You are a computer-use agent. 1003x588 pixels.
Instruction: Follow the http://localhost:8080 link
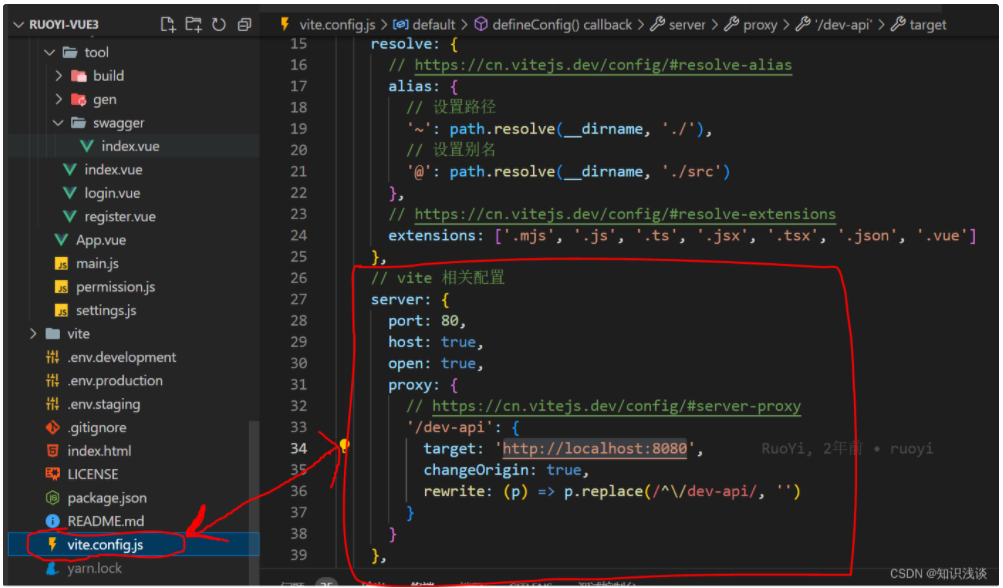pyautogui.click(x=594, y=449)
